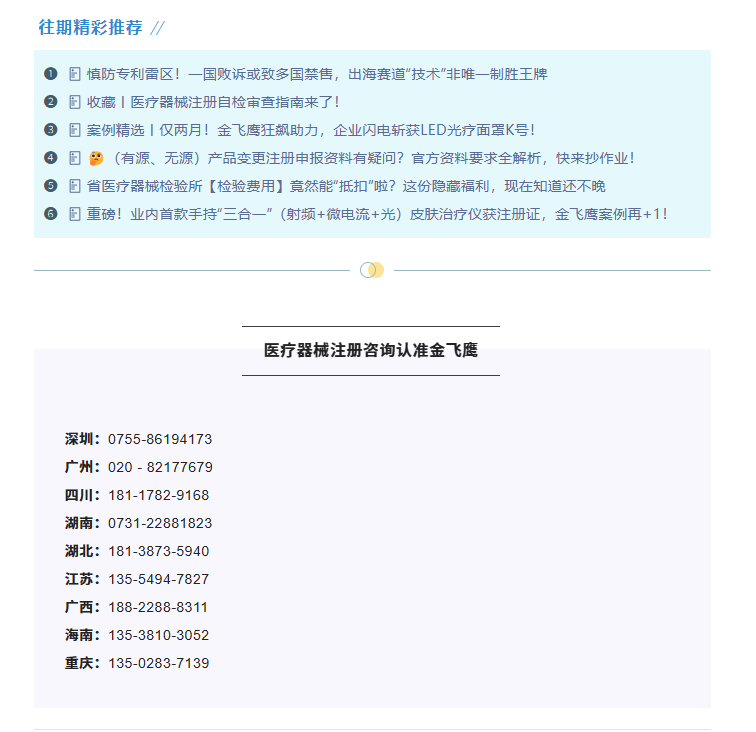Open the LED光疗面罩 case study link

tap(311, 130)
